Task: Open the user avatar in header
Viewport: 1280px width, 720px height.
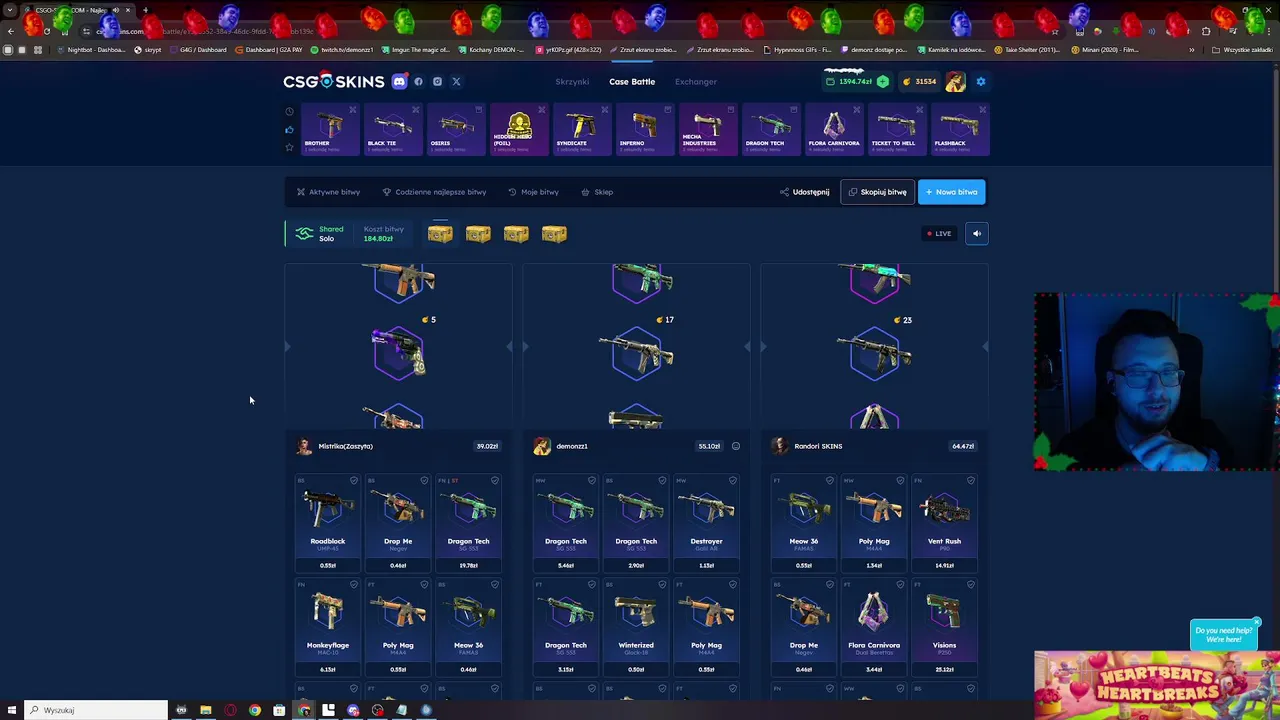Action: (956, 82)
